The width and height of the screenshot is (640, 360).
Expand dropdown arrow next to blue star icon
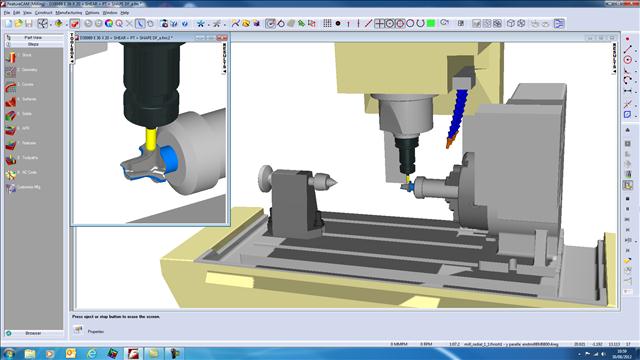[208, 24]
